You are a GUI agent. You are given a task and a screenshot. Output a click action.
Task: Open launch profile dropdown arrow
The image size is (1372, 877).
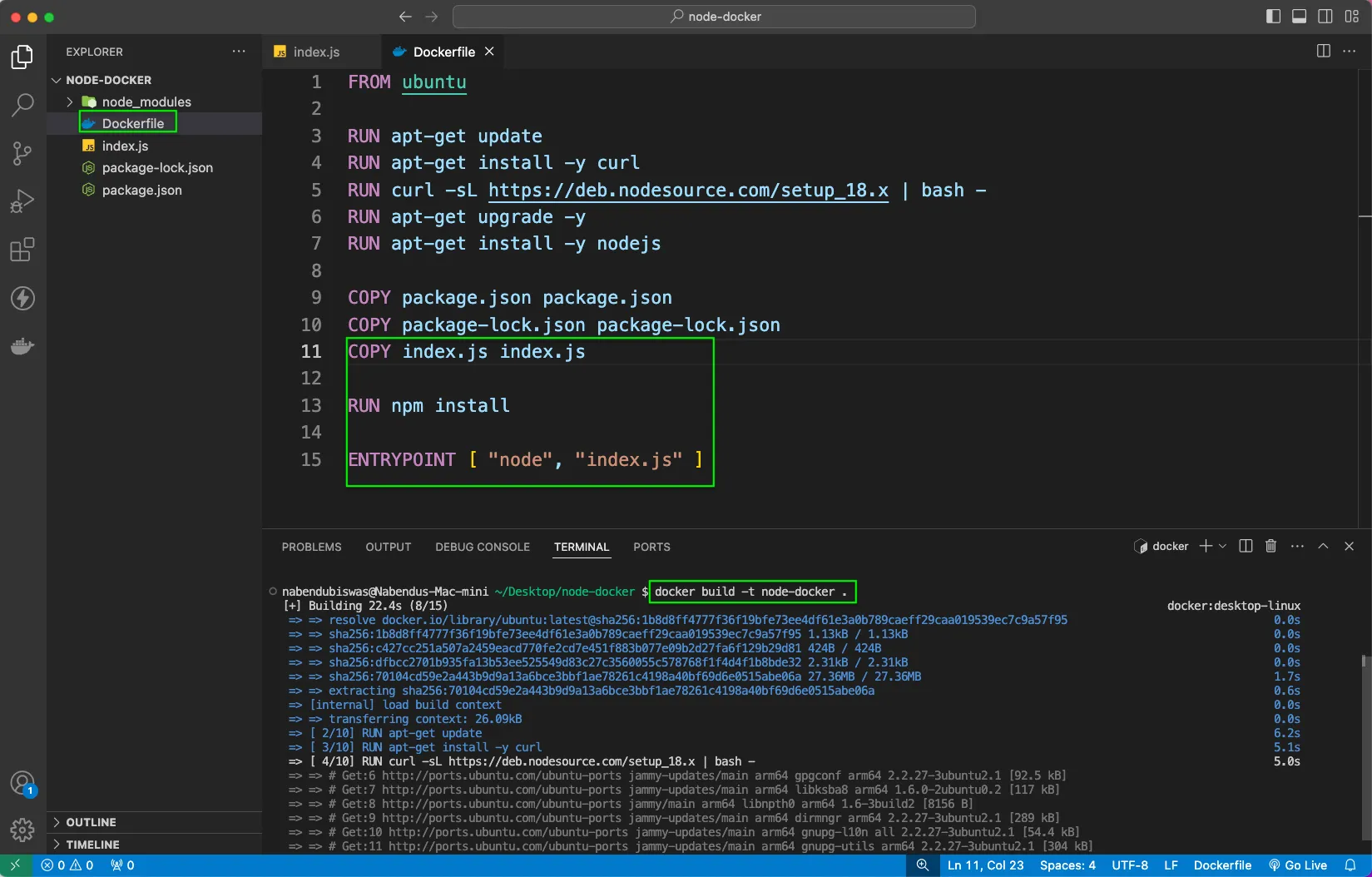(x=1222, y=546)
